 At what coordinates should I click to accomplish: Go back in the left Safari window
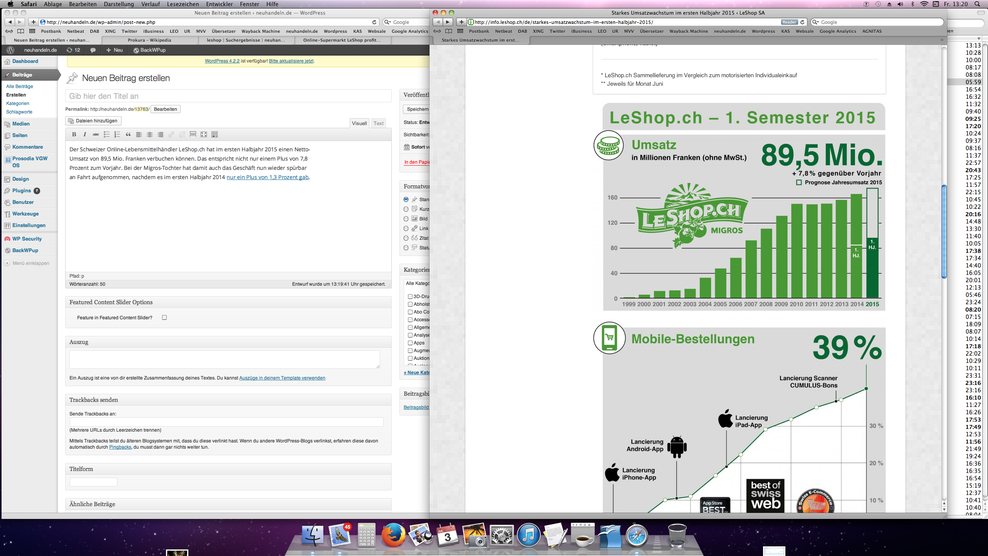pyautogui.click(x=9, y=22)
